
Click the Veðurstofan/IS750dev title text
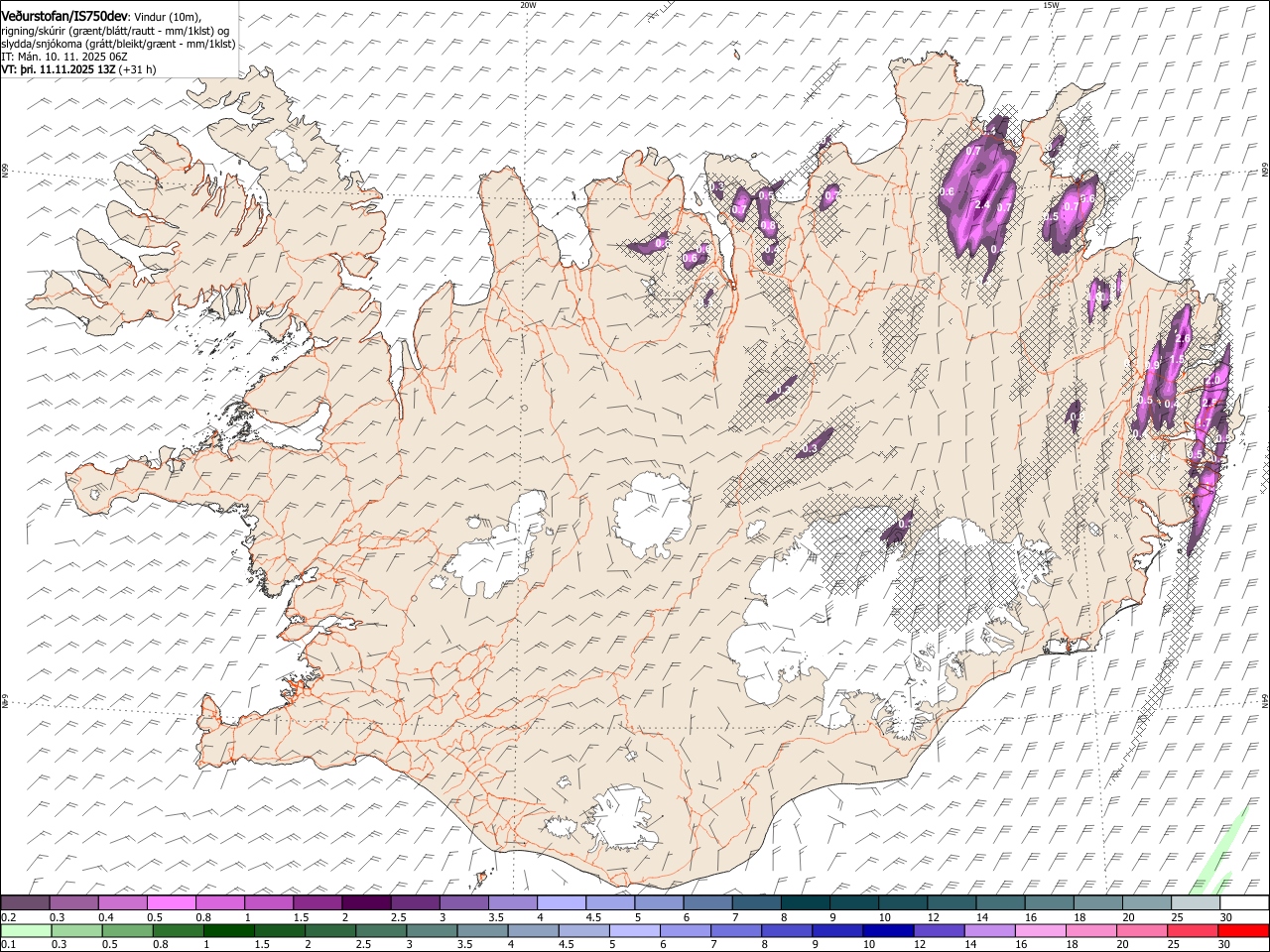coord(64,17)
